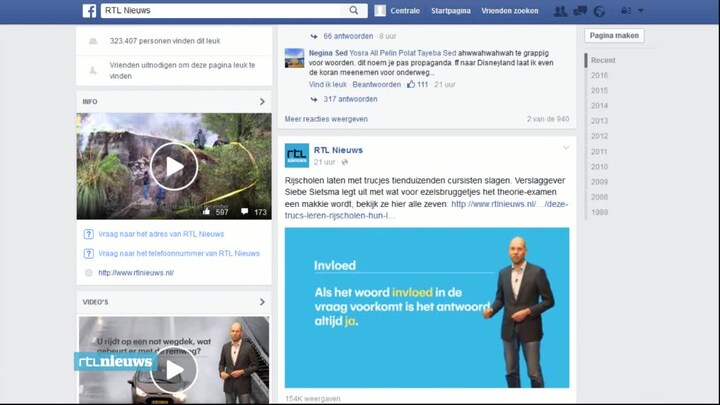
Task: Click the 173 comments bubble icon
Action: (244, 212)
